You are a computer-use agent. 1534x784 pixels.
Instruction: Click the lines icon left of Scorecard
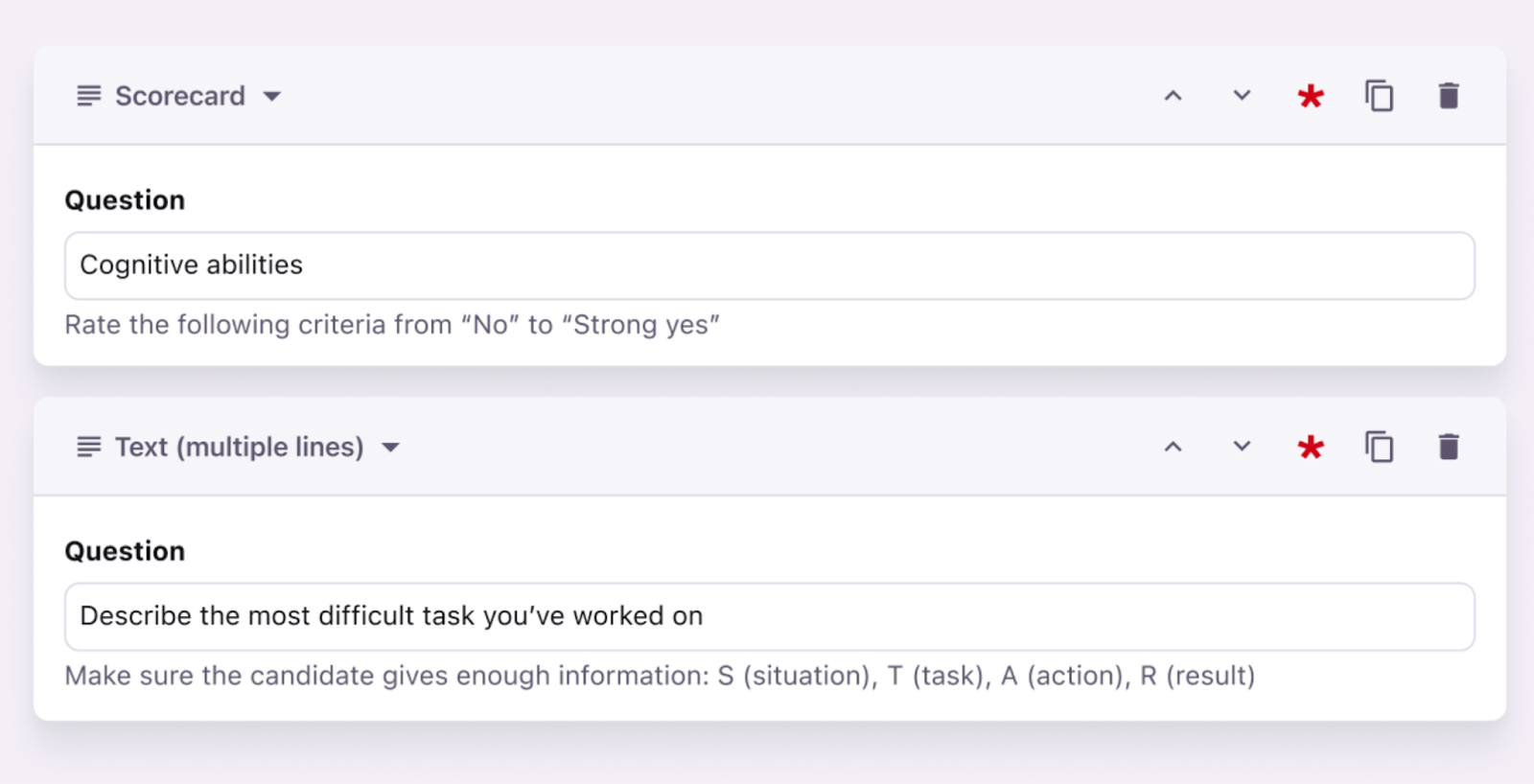pyautogui.click(x=89, y=96)
